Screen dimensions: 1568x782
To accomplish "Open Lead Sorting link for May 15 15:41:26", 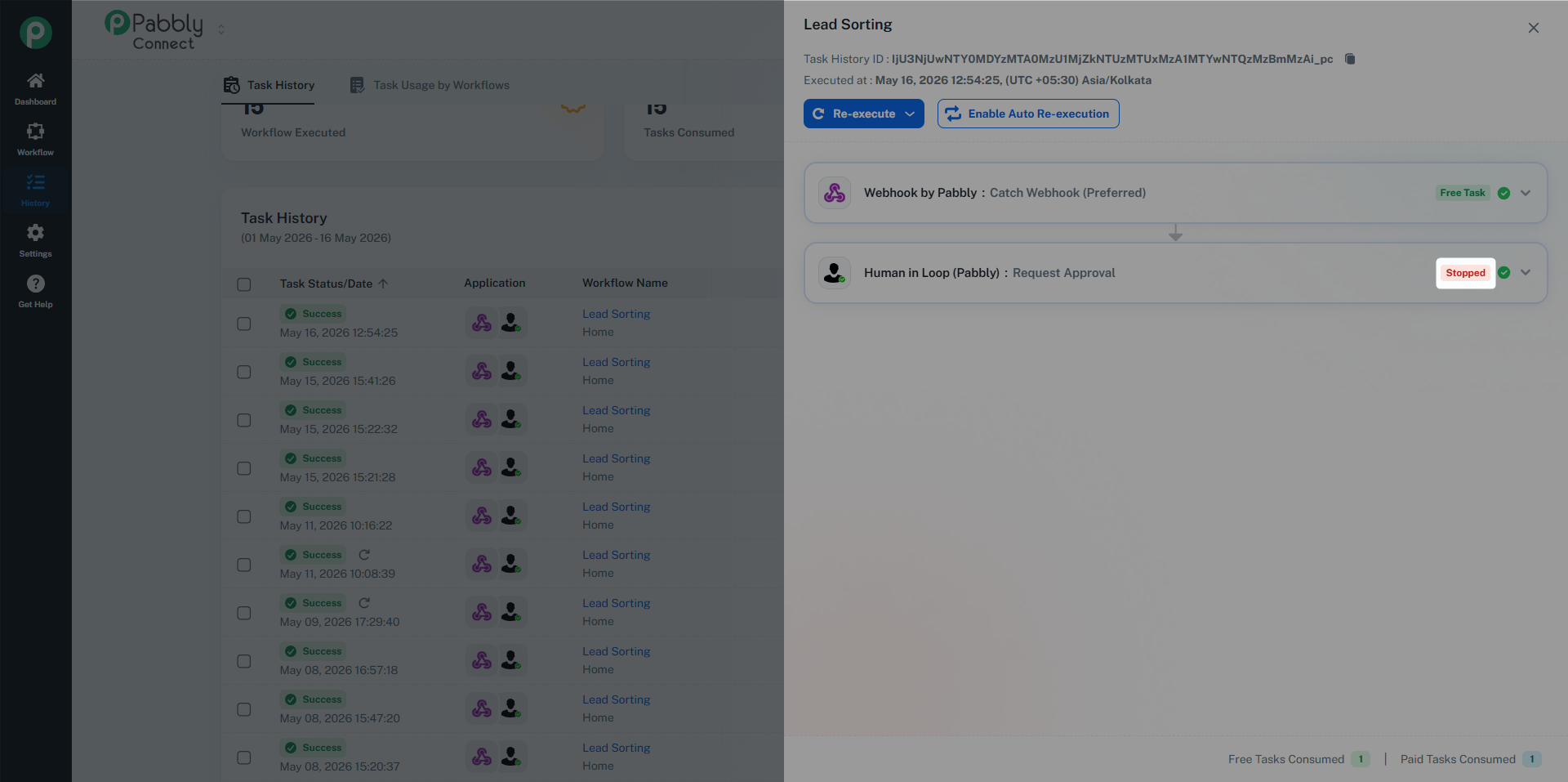I will 617,362.
